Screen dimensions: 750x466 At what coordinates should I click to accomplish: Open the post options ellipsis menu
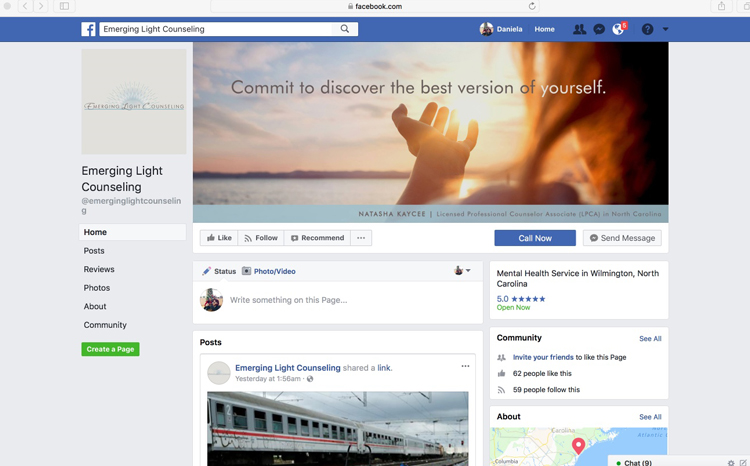pos(465,366)
